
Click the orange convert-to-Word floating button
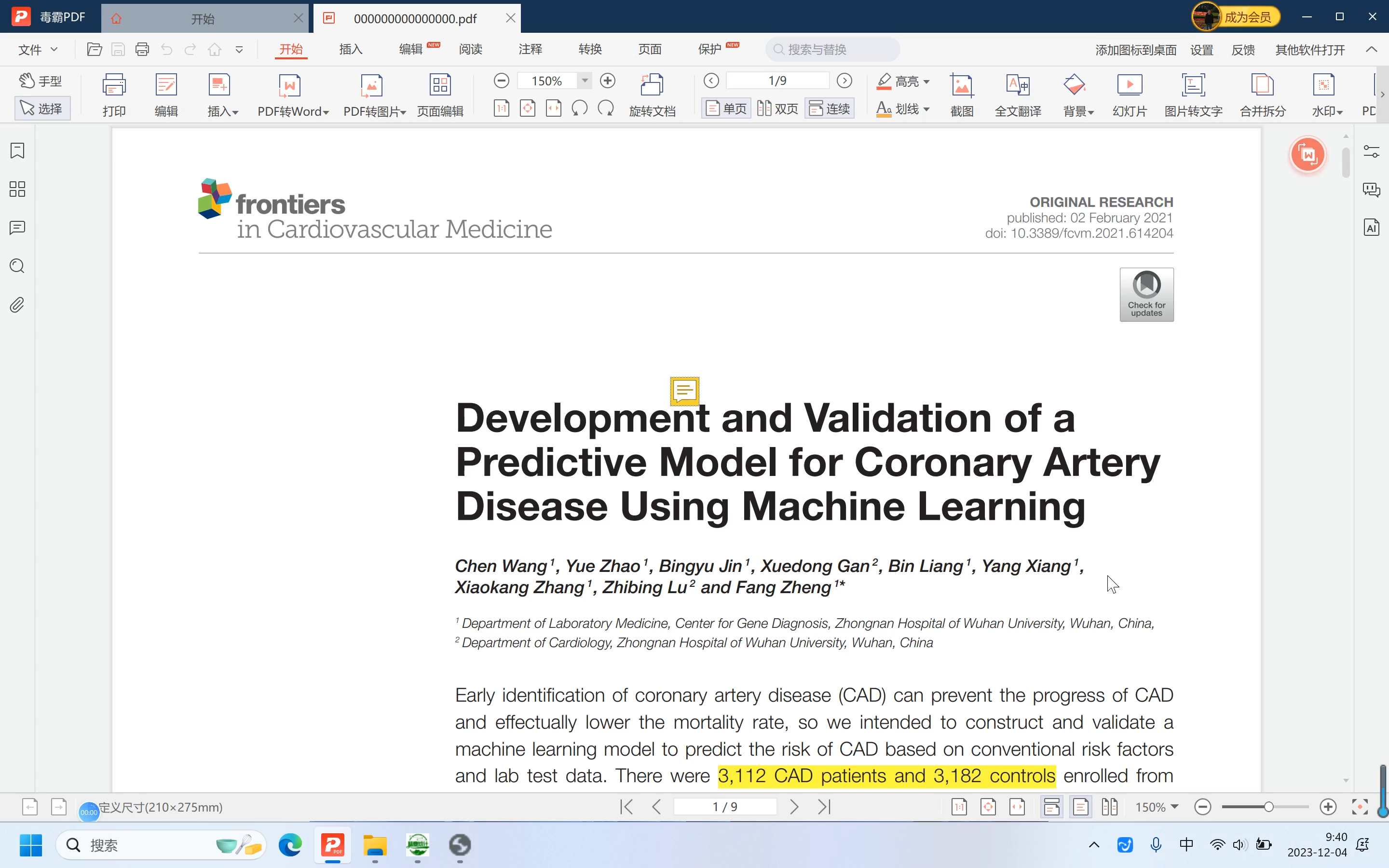click(x=1307, y=154)
